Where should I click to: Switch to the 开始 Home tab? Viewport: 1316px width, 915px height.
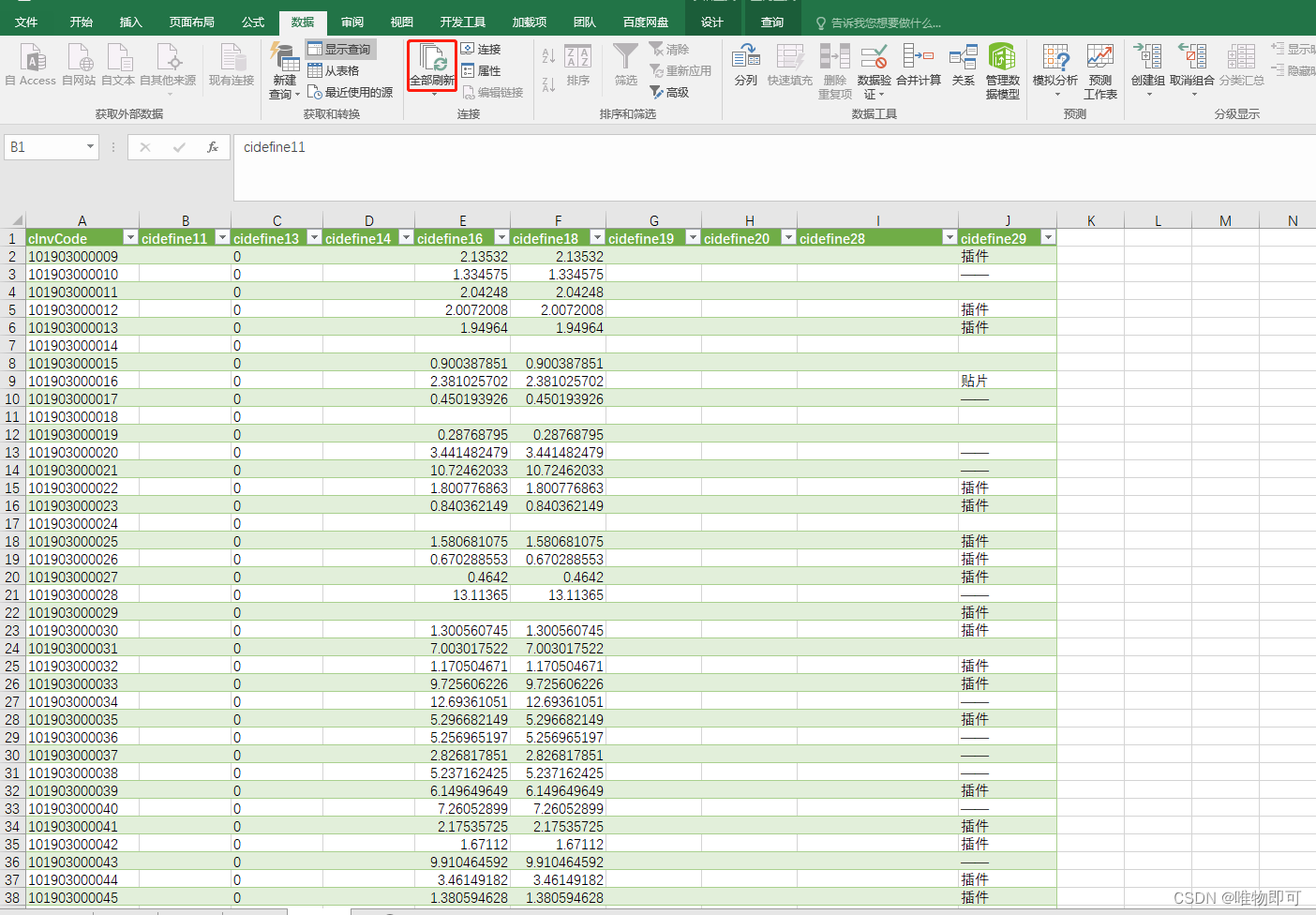(82, 22)
